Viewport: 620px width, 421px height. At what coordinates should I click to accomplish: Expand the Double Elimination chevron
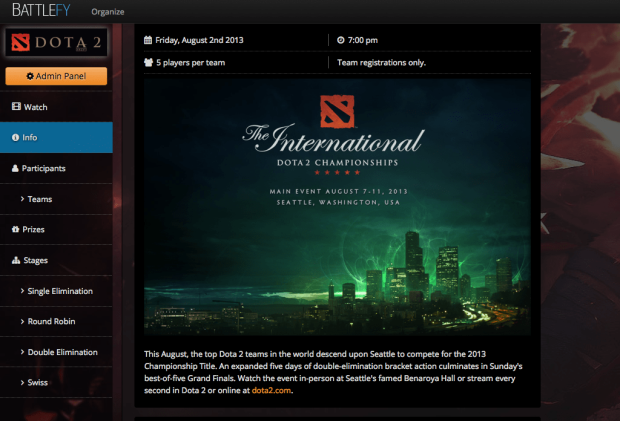[23, 352]
